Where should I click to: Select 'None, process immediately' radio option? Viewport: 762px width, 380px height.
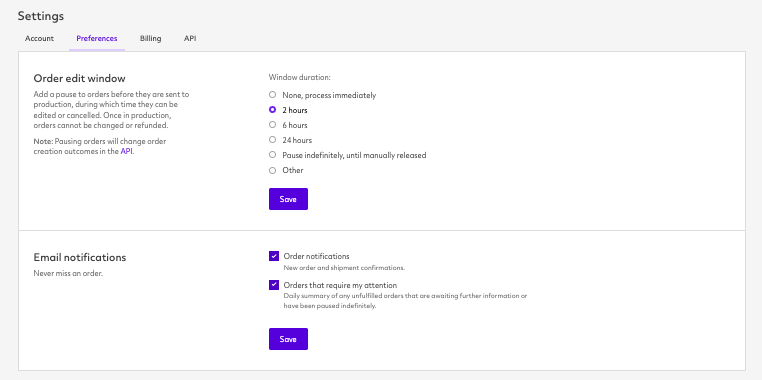tap(273, 95)
